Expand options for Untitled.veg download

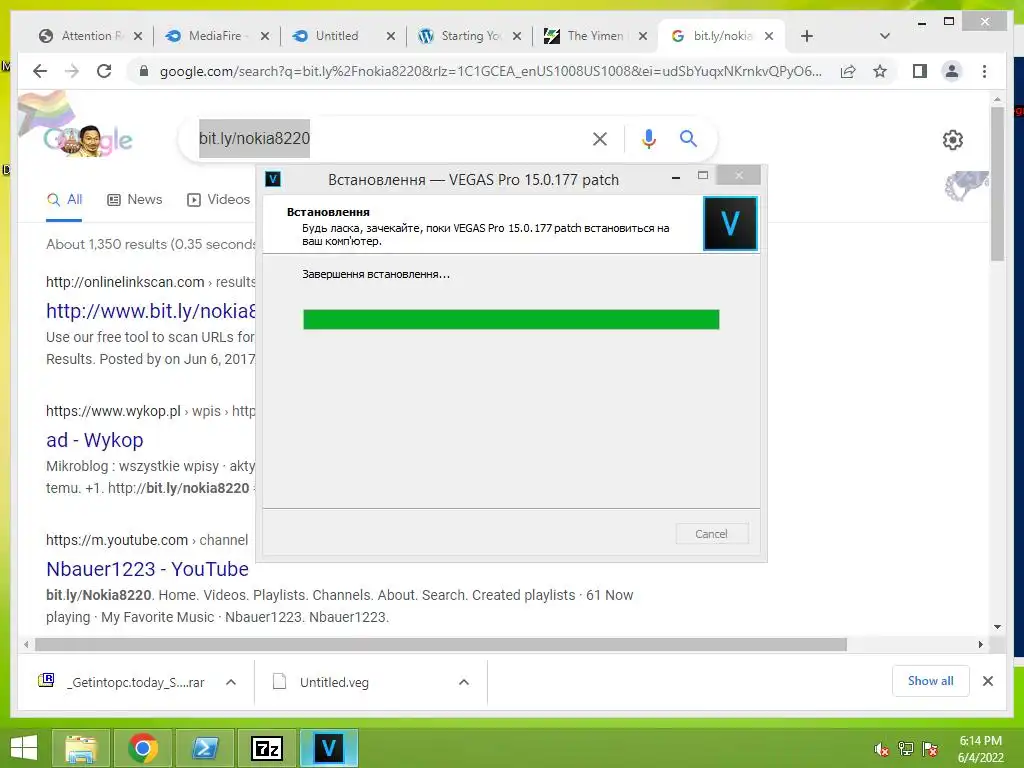464,682
